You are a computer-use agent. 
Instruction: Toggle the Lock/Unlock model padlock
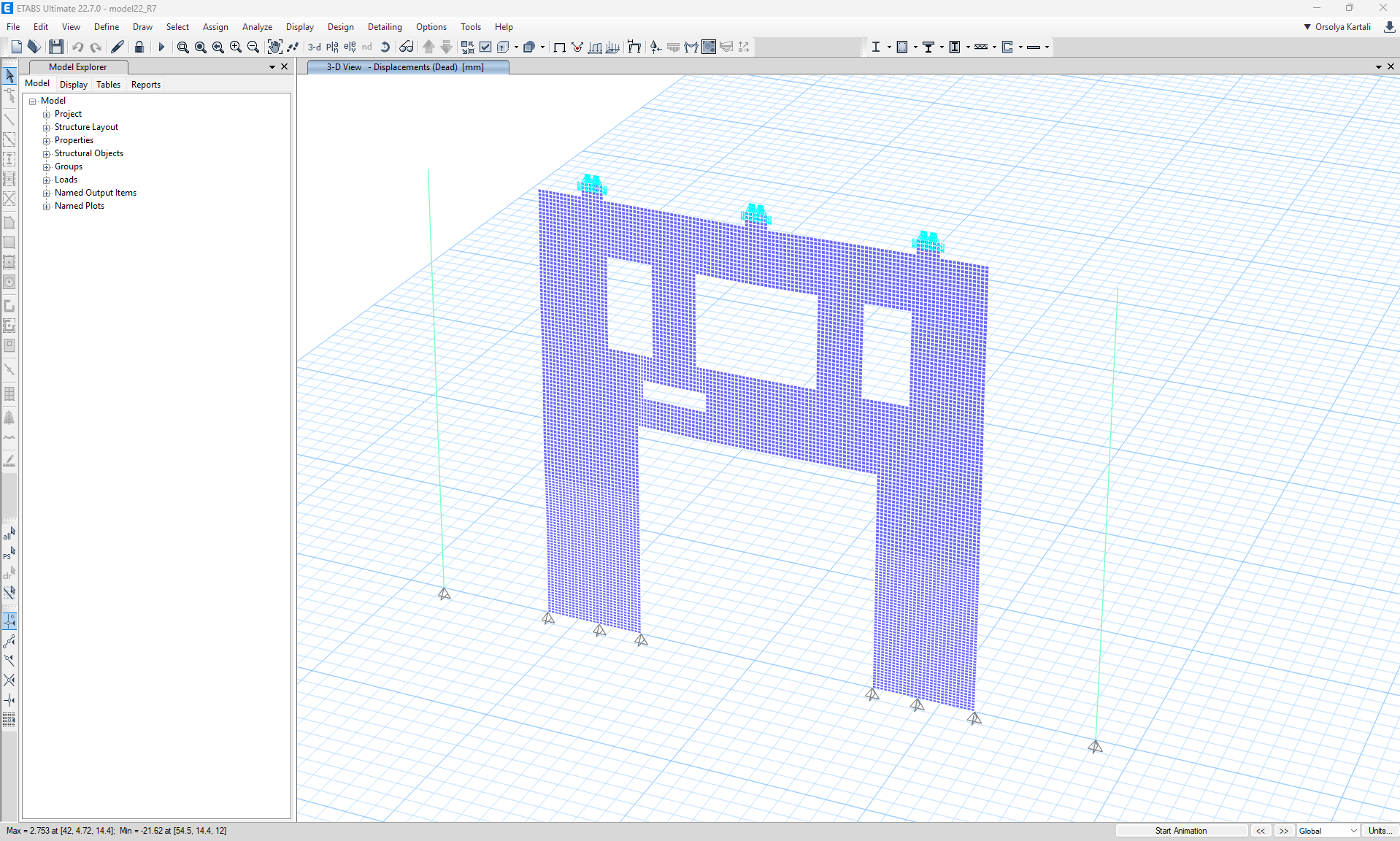pyautogui.click(x=139, y=47)
